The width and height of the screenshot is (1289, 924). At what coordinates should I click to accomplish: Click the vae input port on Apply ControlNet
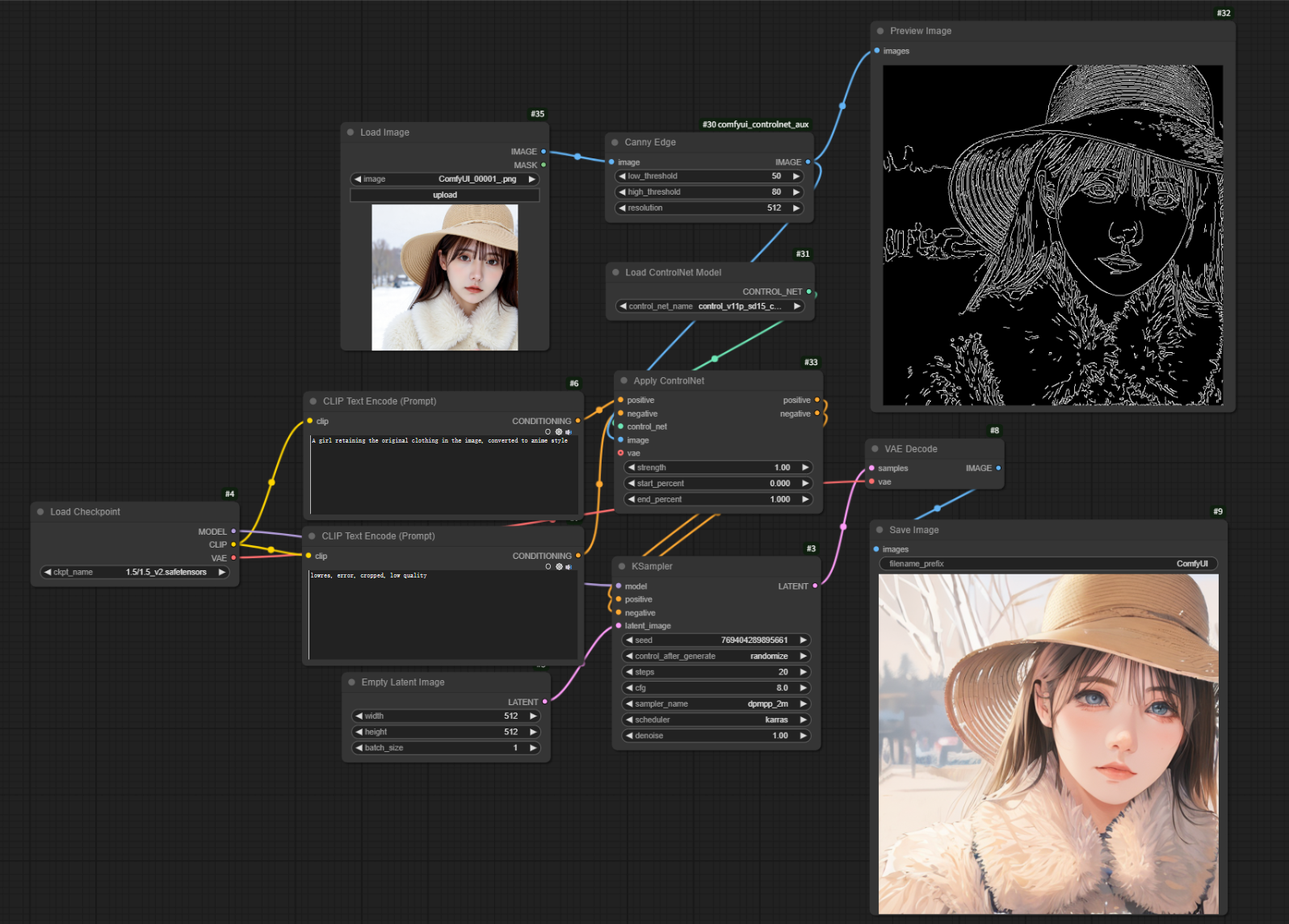click(620, 453)
